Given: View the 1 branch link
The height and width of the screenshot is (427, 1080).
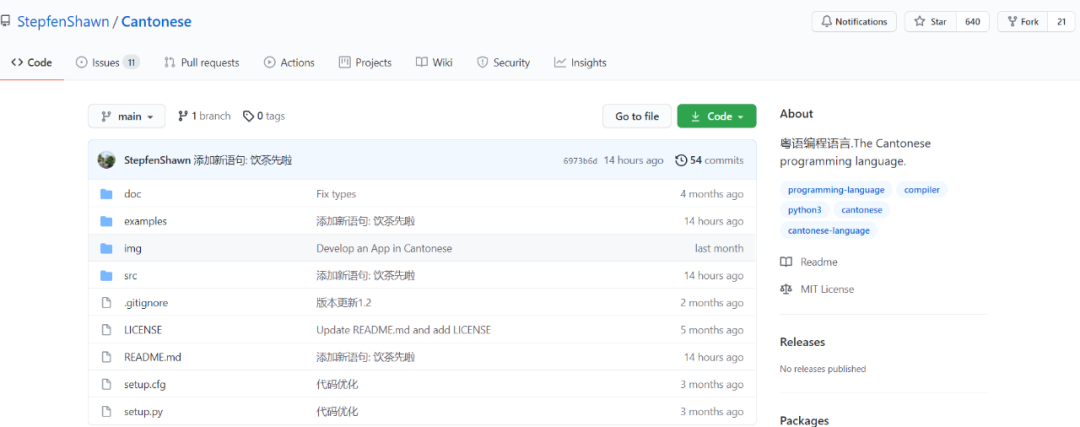Looking at the screenshot, I should 204,116.
